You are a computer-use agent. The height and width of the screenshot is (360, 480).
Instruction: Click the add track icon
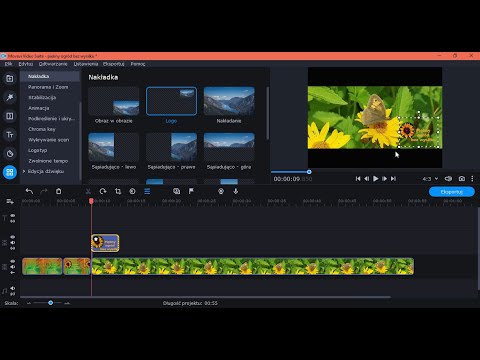pos(10,201)
